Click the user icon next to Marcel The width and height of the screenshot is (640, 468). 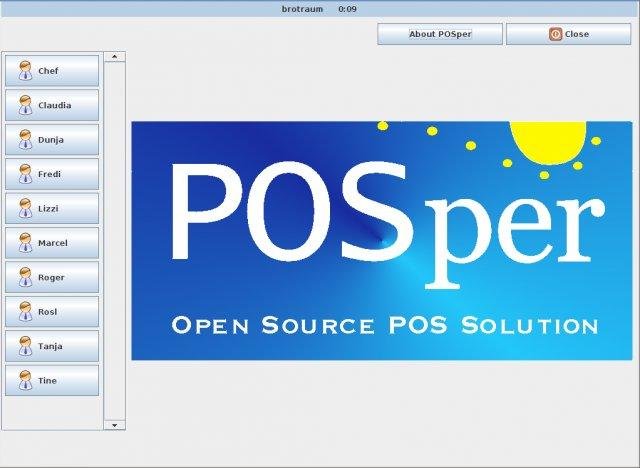click(25, 243)
